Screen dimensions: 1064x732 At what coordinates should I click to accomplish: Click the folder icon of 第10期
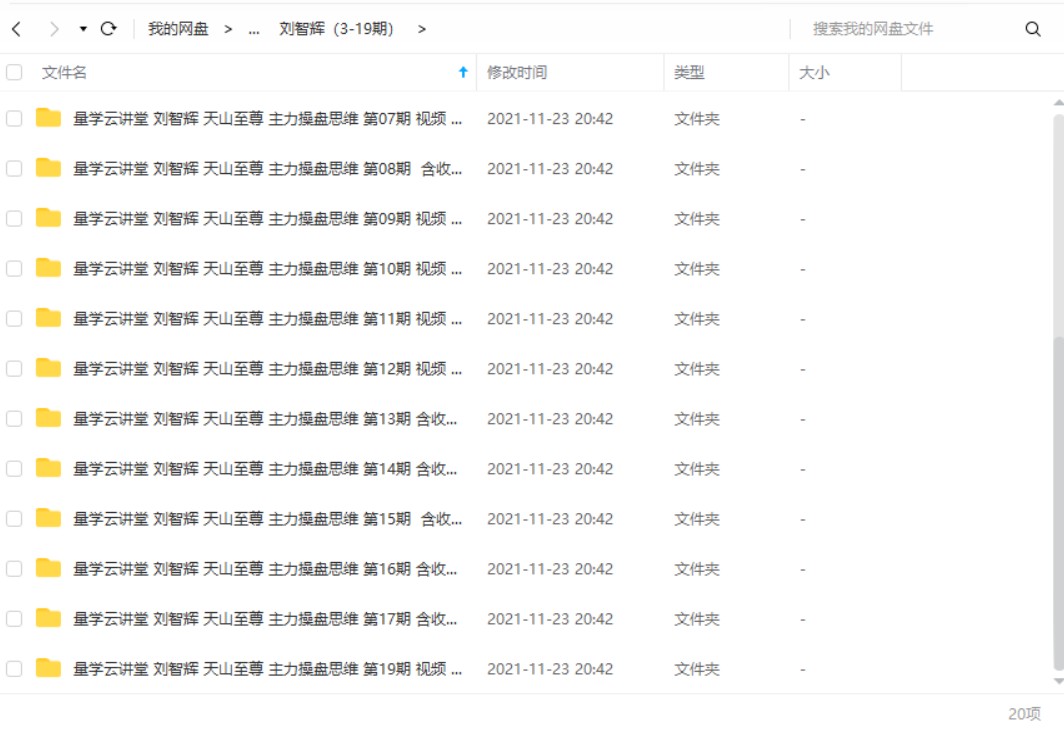pyautogui.click(x=48, y=267)
